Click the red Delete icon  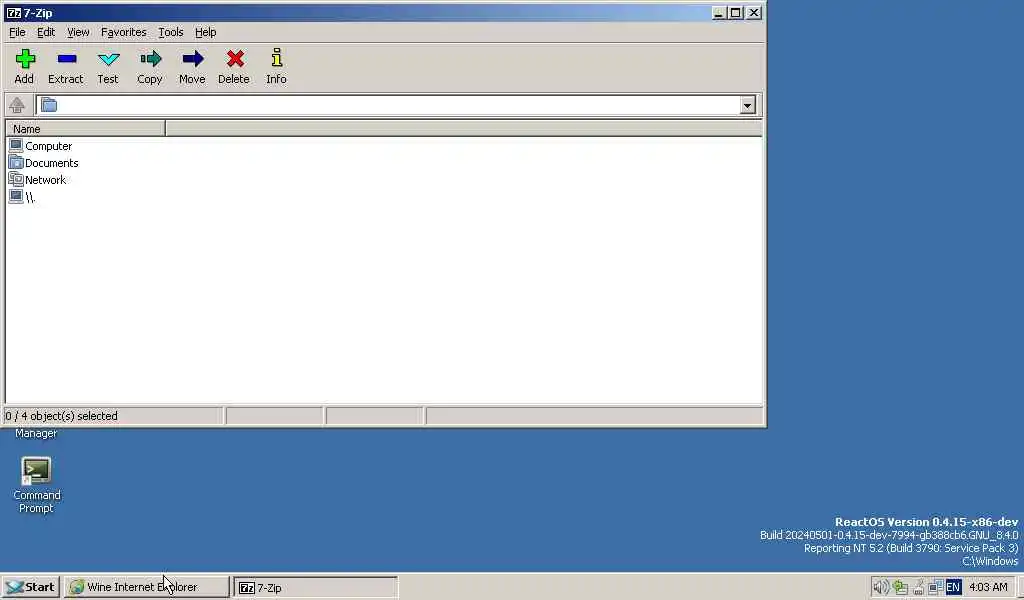tap(235, 59)
